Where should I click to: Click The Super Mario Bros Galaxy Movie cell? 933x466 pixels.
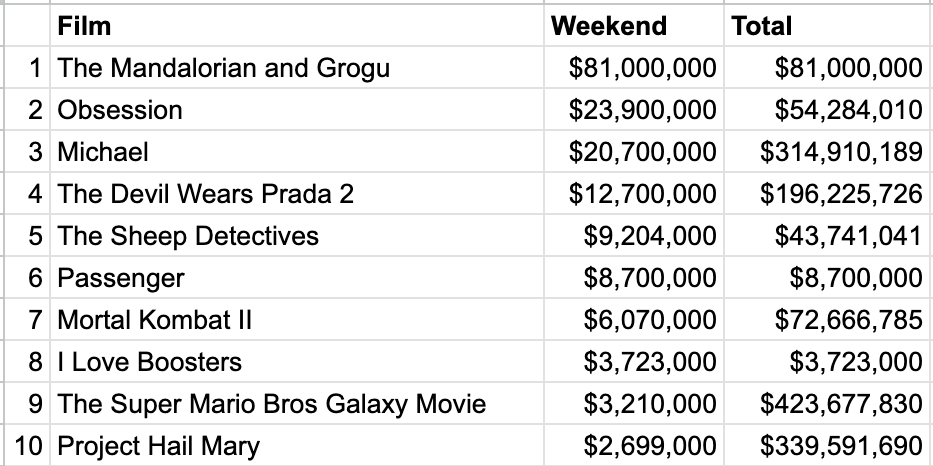point(297,404)
